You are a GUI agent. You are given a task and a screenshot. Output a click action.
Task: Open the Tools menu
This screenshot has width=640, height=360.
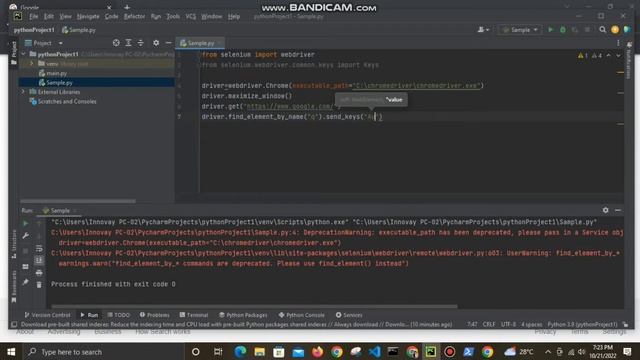pyautogui.click(x=173, y=16)
